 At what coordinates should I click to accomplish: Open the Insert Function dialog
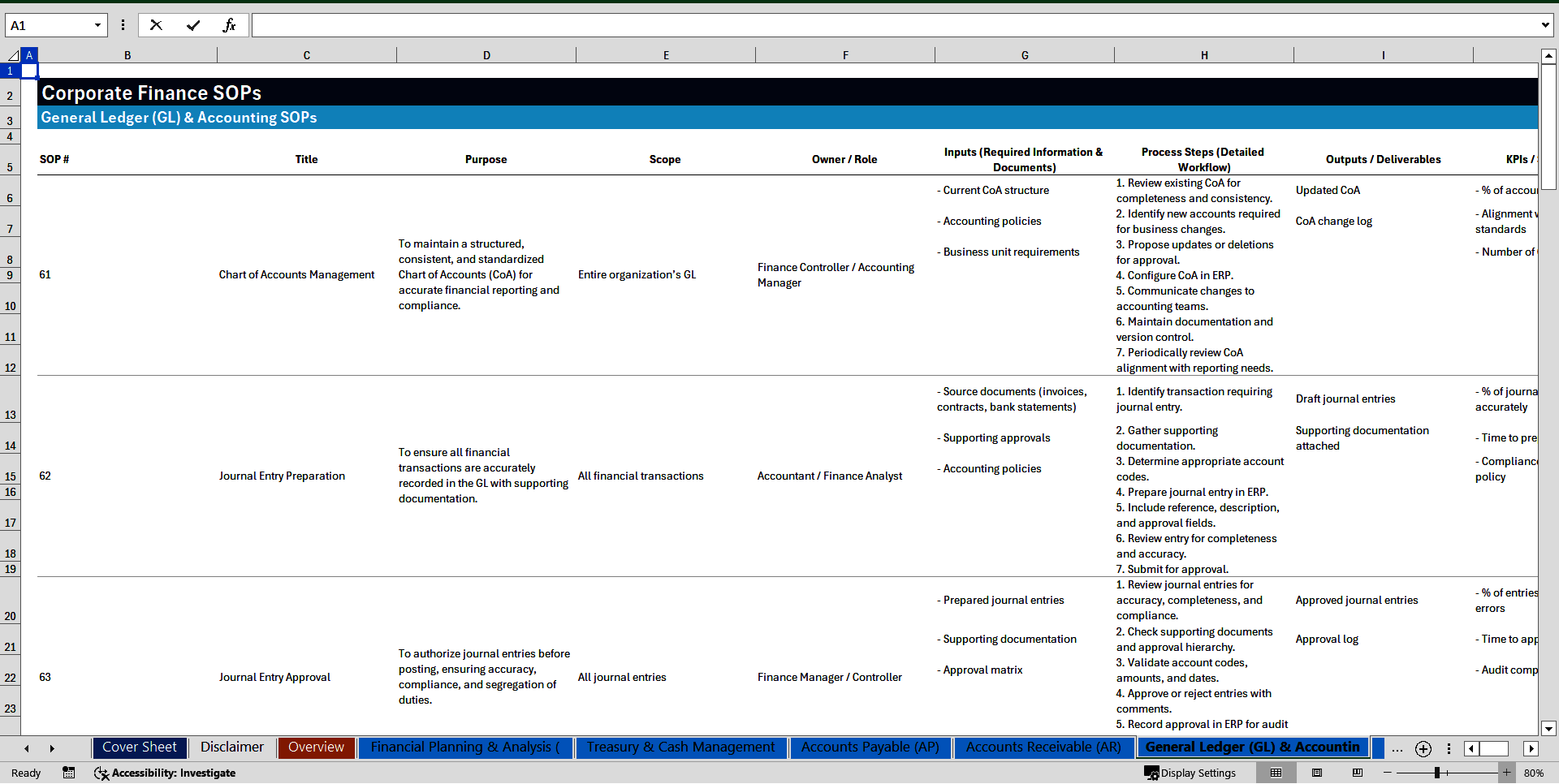(x=231, y=25)
